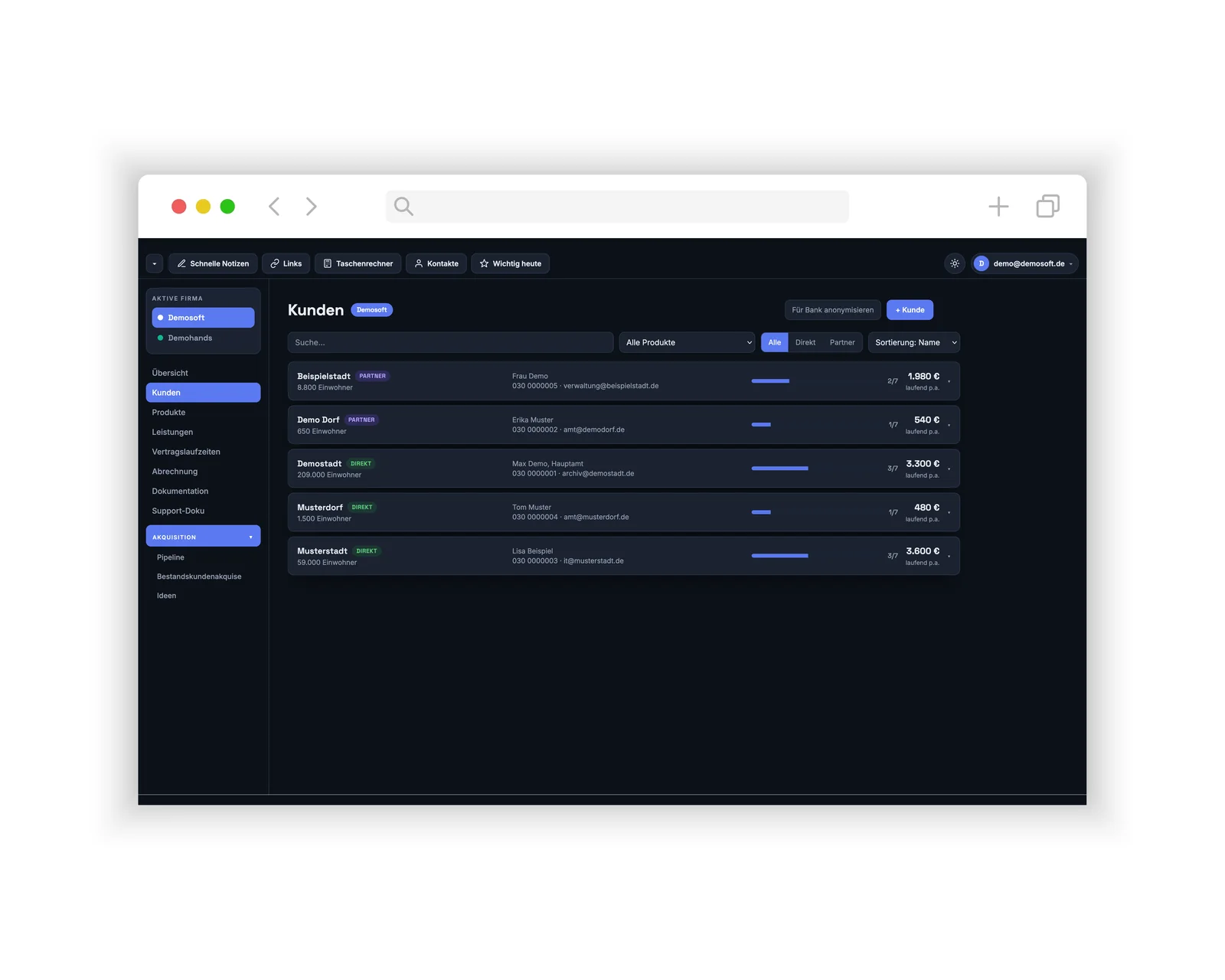Switch active company to Demohands

coord(203,338)
